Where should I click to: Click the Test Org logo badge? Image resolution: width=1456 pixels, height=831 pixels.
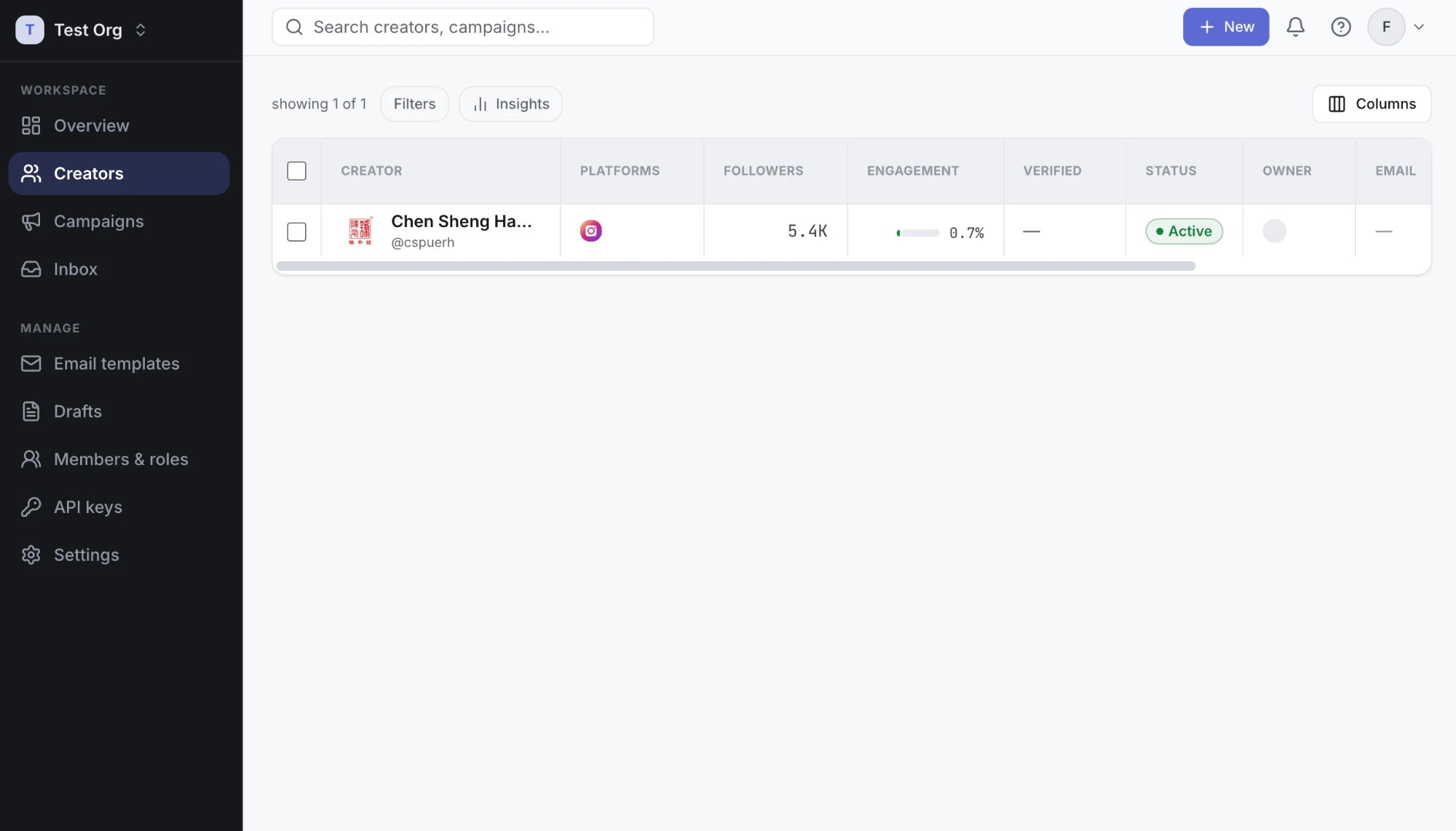tap(30, 30)
